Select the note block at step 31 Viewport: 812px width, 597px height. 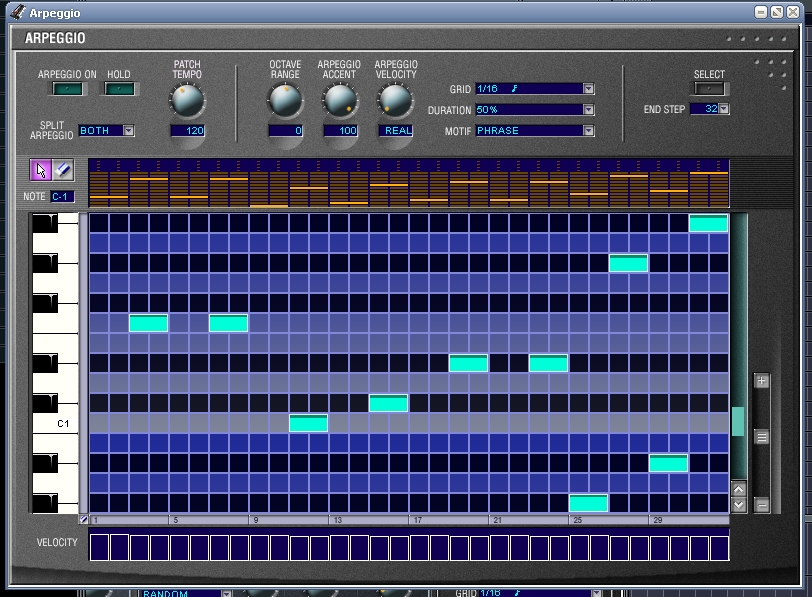point(708,223)
